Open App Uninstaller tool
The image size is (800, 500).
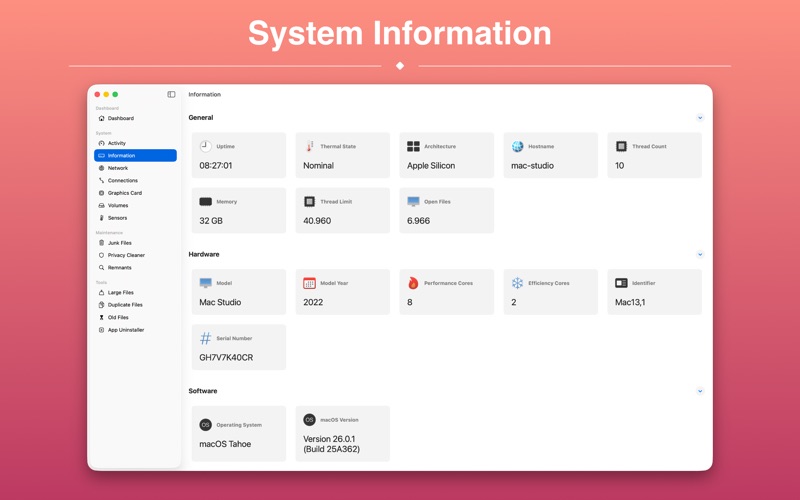(135, 330)
